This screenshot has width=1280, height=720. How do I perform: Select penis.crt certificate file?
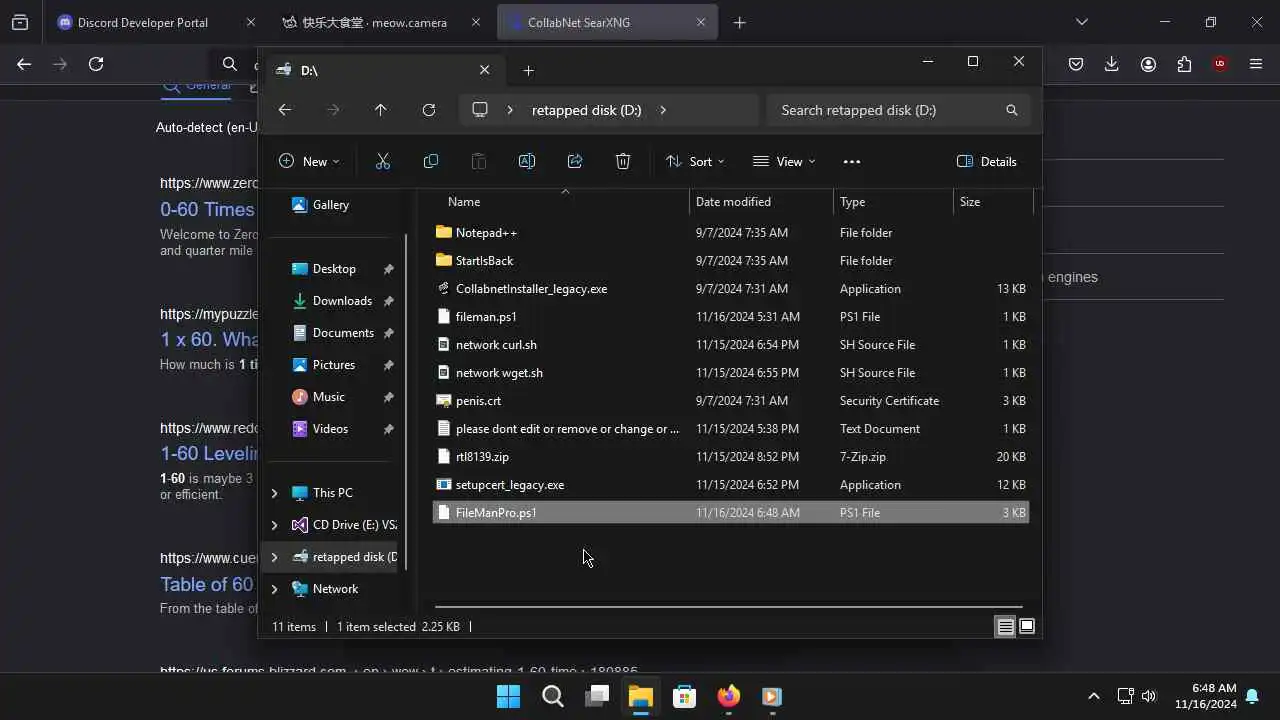(x=731, y=401)
